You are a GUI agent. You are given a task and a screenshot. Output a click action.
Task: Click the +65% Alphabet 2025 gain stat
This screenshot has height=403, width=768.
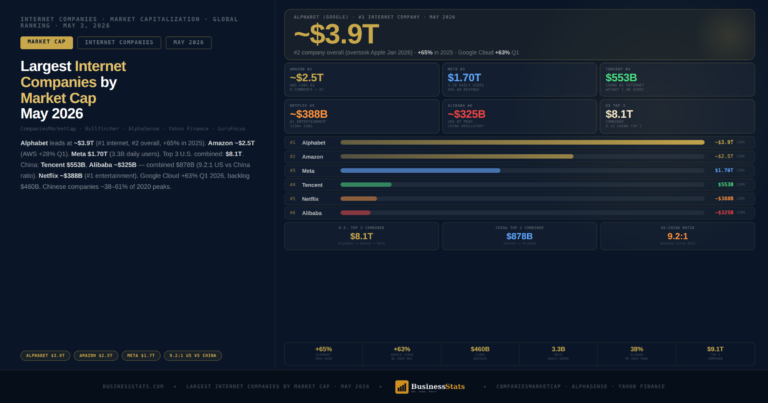click(324, 354)
